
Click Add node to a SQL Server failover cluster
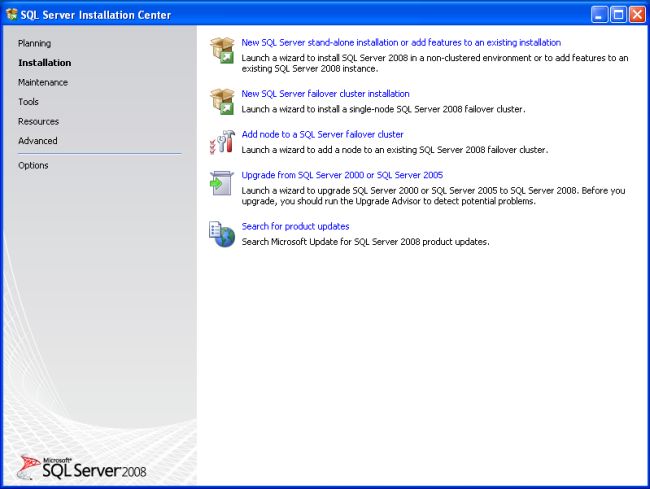pyautogui.click(x=323, y=134)
